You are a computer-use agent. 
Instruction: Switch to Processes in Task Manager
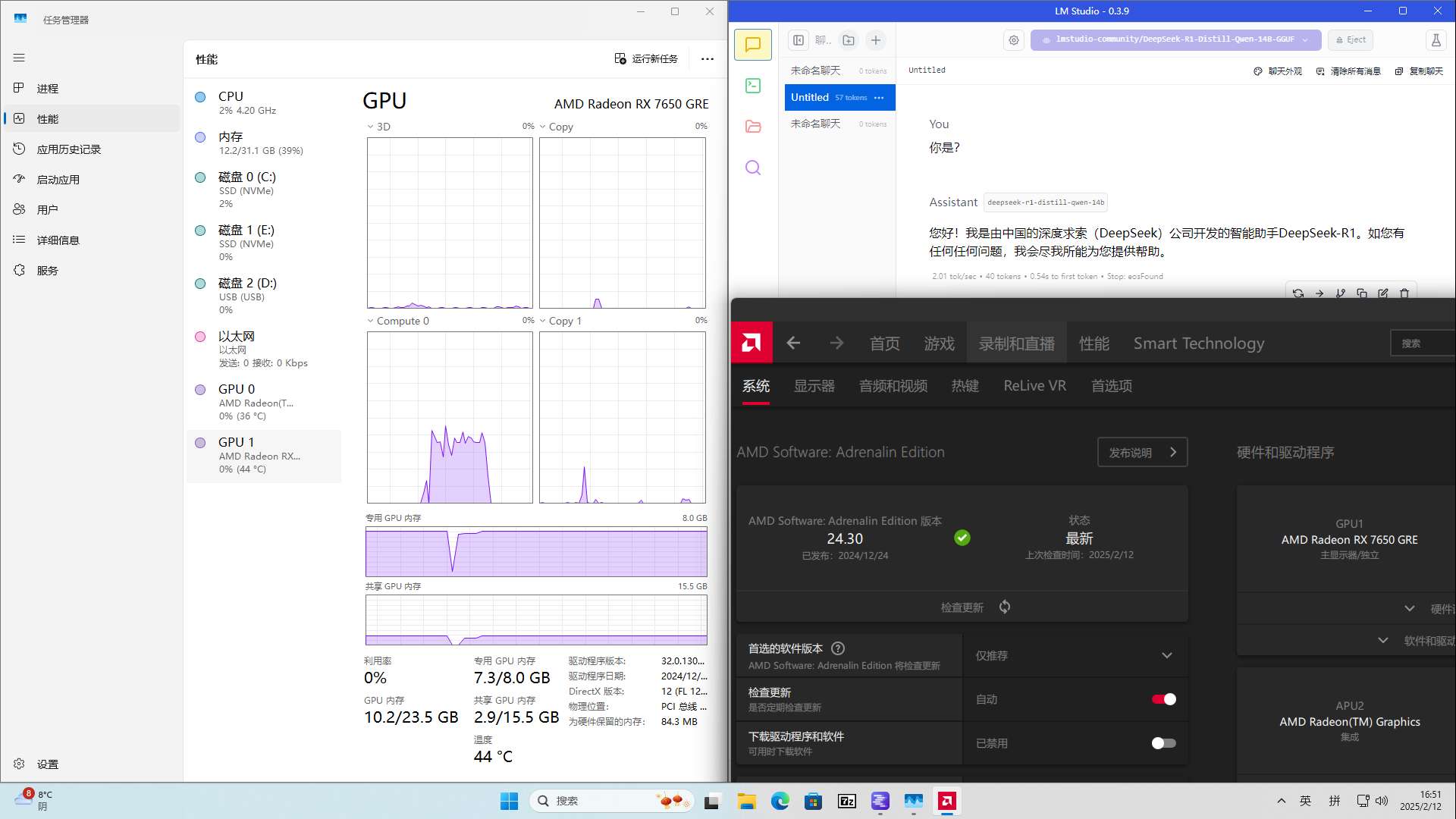(91, 88)
